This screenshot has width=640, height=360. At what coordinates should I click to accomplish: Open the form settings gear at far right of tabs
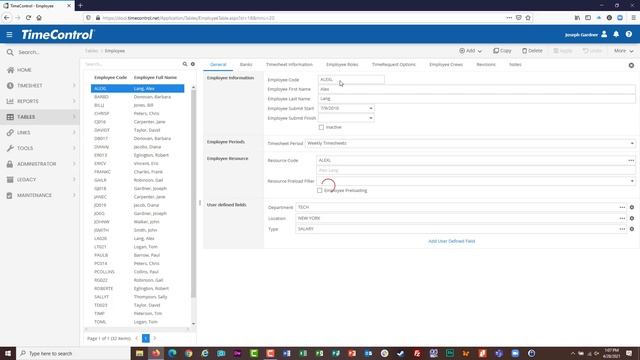click(x=631, y=65)
